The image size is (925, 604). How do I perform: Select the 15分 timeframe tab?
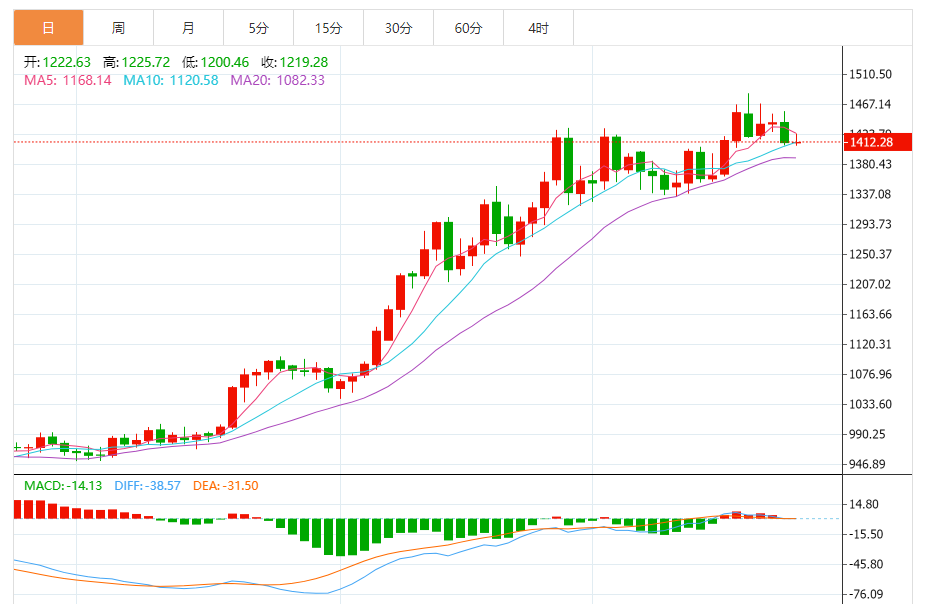328,28
